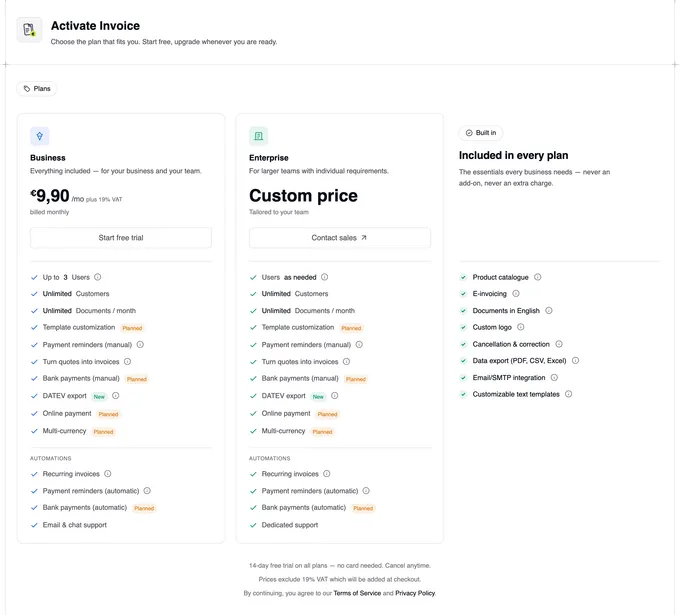
Task: Open Privacy Policy link
Action: point(415,593)
